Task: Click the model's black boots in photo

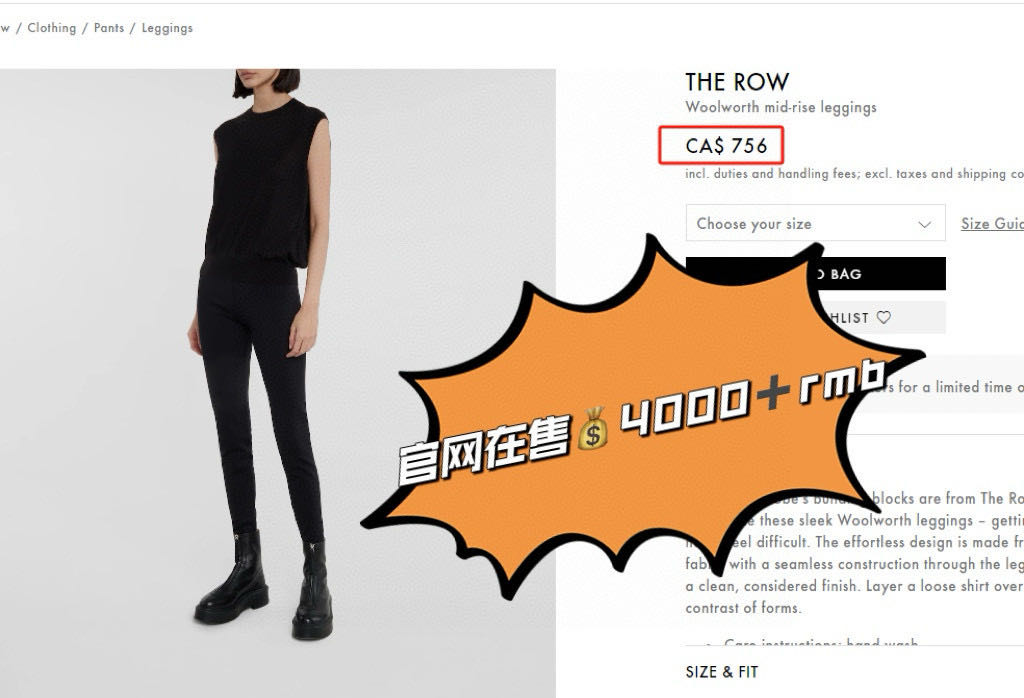Action: pyautogui.click(x=264, y=583)
